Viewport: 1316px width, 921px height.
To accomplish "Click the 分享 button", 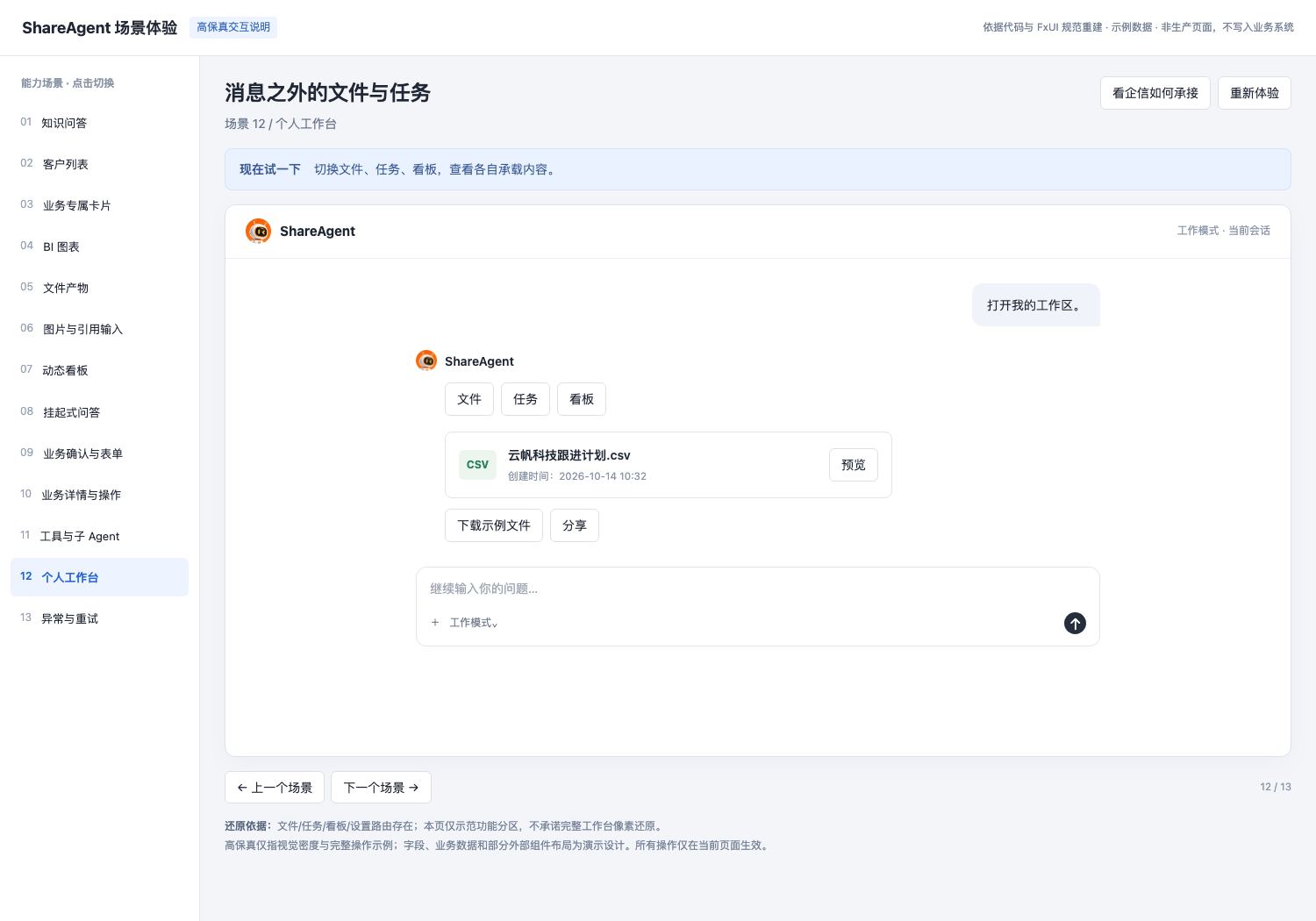I will point(575,525).
